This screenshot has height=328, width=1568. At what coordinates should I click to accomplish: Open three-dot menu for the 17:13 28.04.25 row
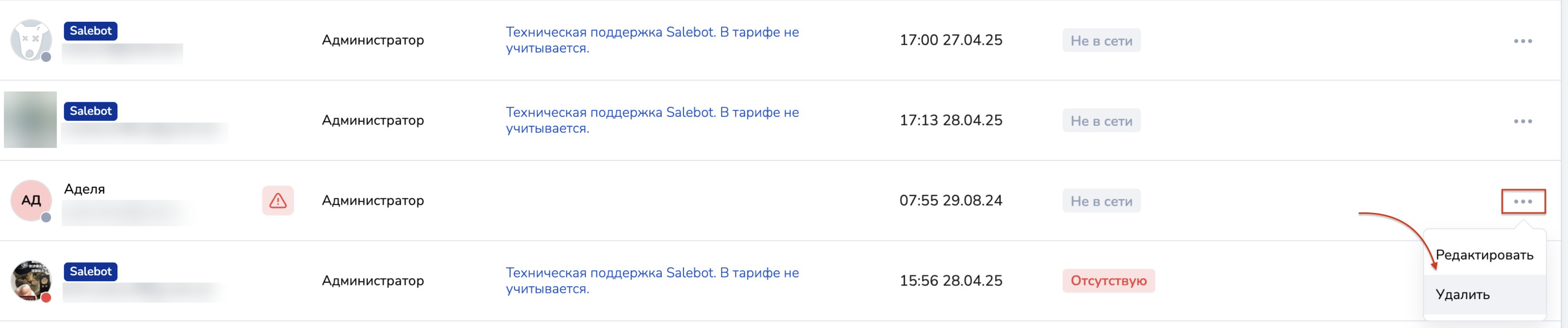coord(1522,121)
